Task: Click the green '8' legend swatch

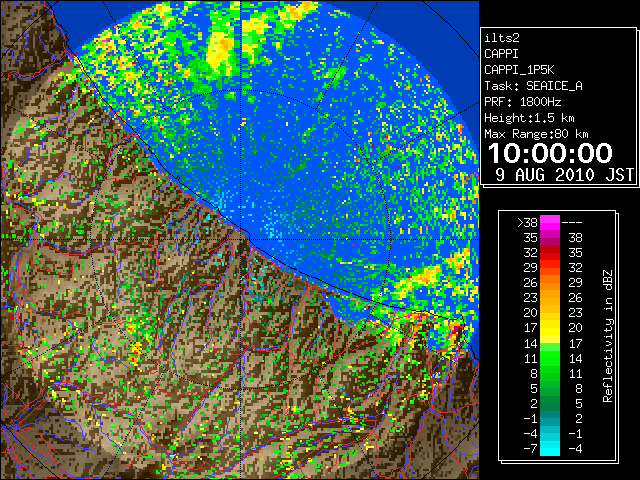Action: (x=550, y=373)
